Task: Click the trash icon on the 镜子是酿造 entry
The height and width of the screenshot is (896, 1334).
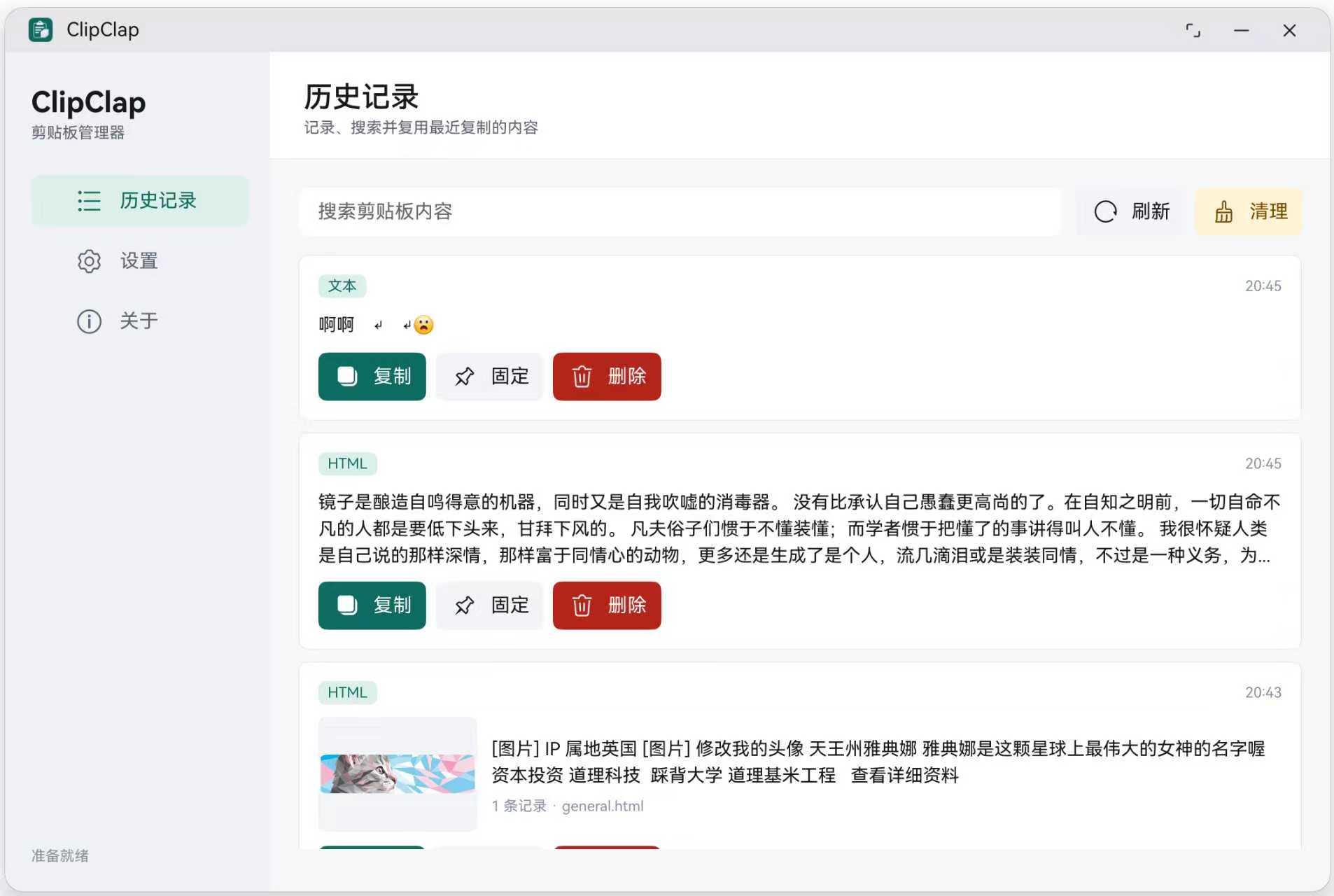Action: [582, 605]
